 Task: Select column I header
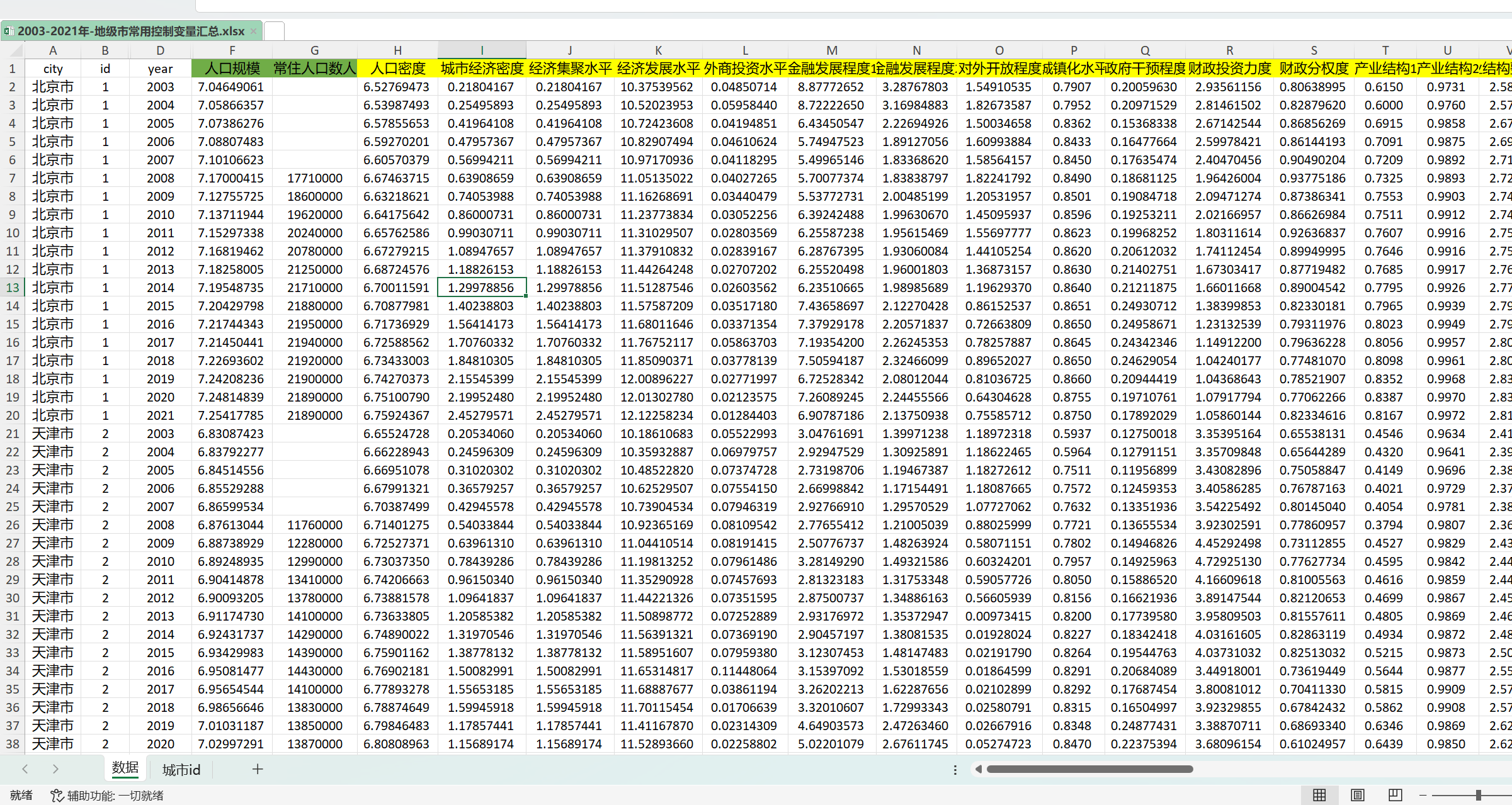coord(482,50)
